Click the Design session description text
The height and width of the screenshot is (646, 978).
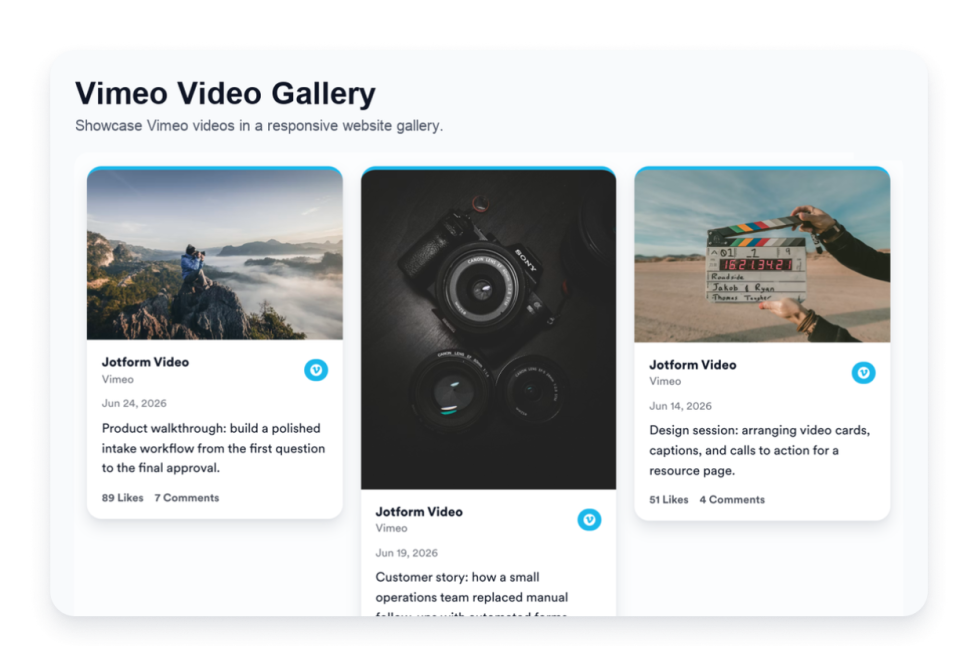[x=760, y=450]
